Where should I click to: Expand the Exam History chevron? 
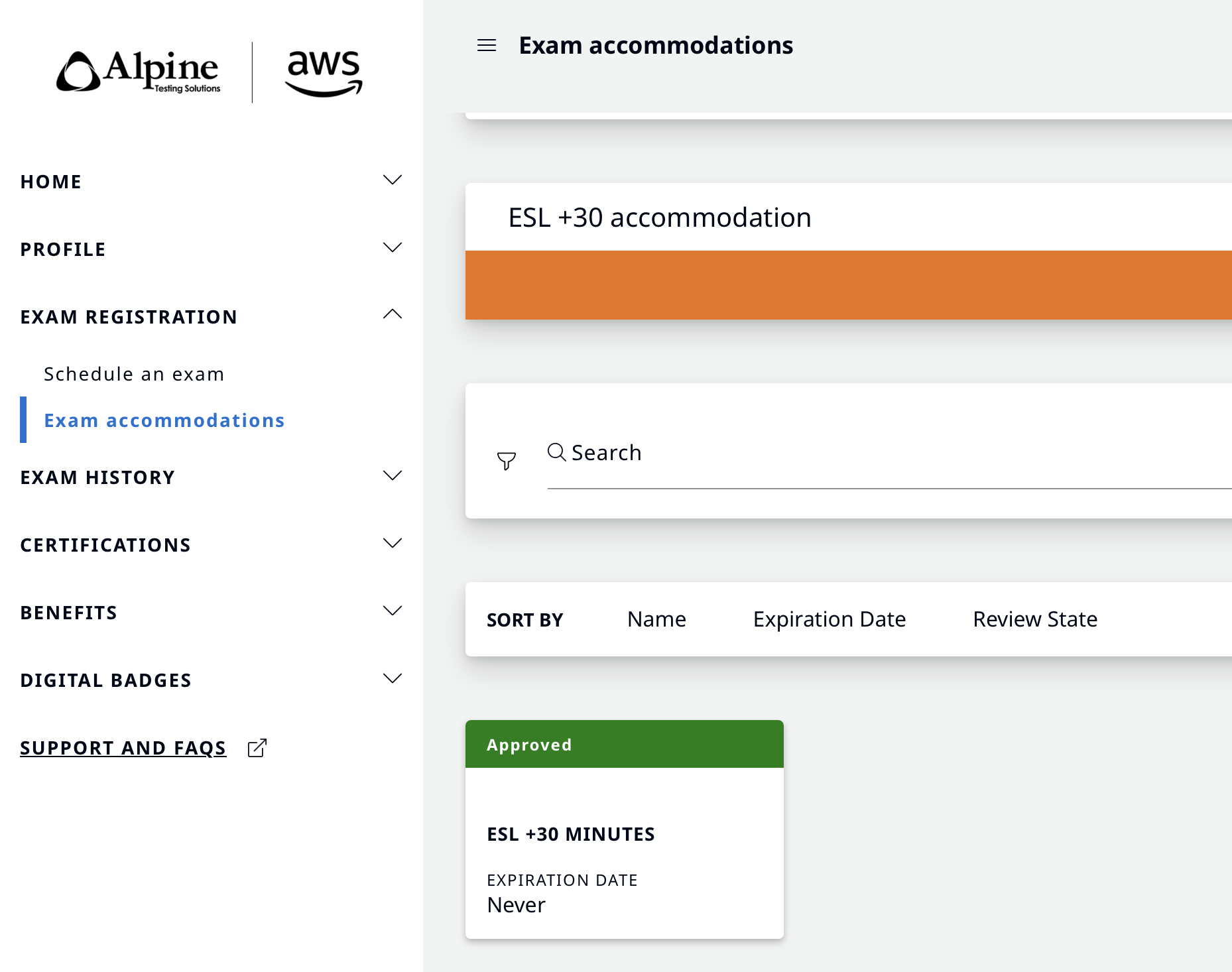[x=393, y=476]
